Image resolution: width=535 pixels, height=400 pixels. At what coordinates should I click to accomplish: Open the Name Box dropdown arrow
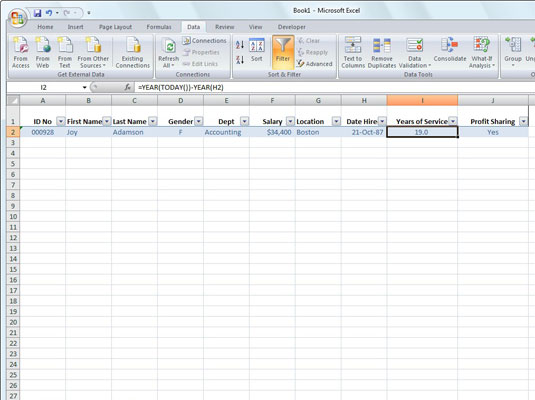(84, 87)
